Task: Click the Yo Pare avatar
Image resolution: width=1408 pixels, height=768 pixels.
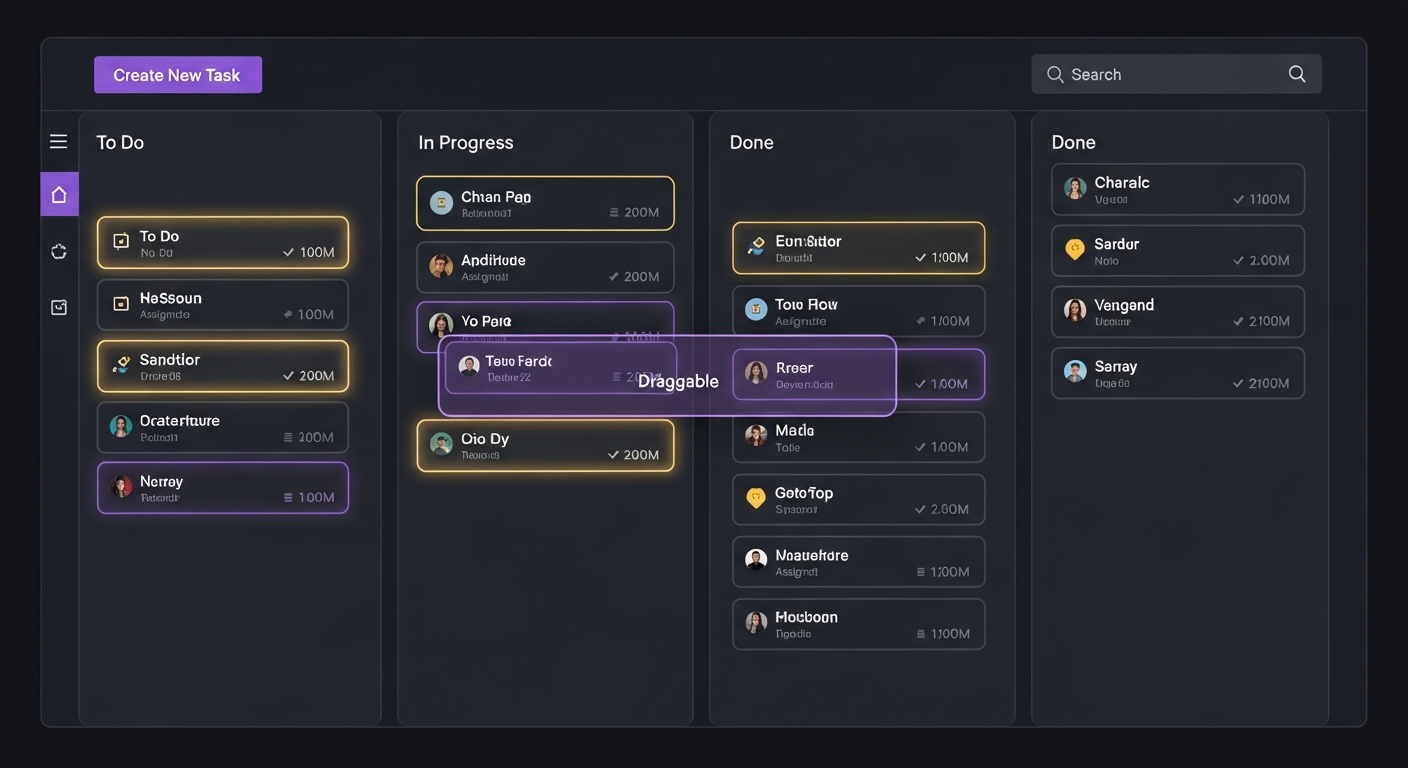Action: 441,324
